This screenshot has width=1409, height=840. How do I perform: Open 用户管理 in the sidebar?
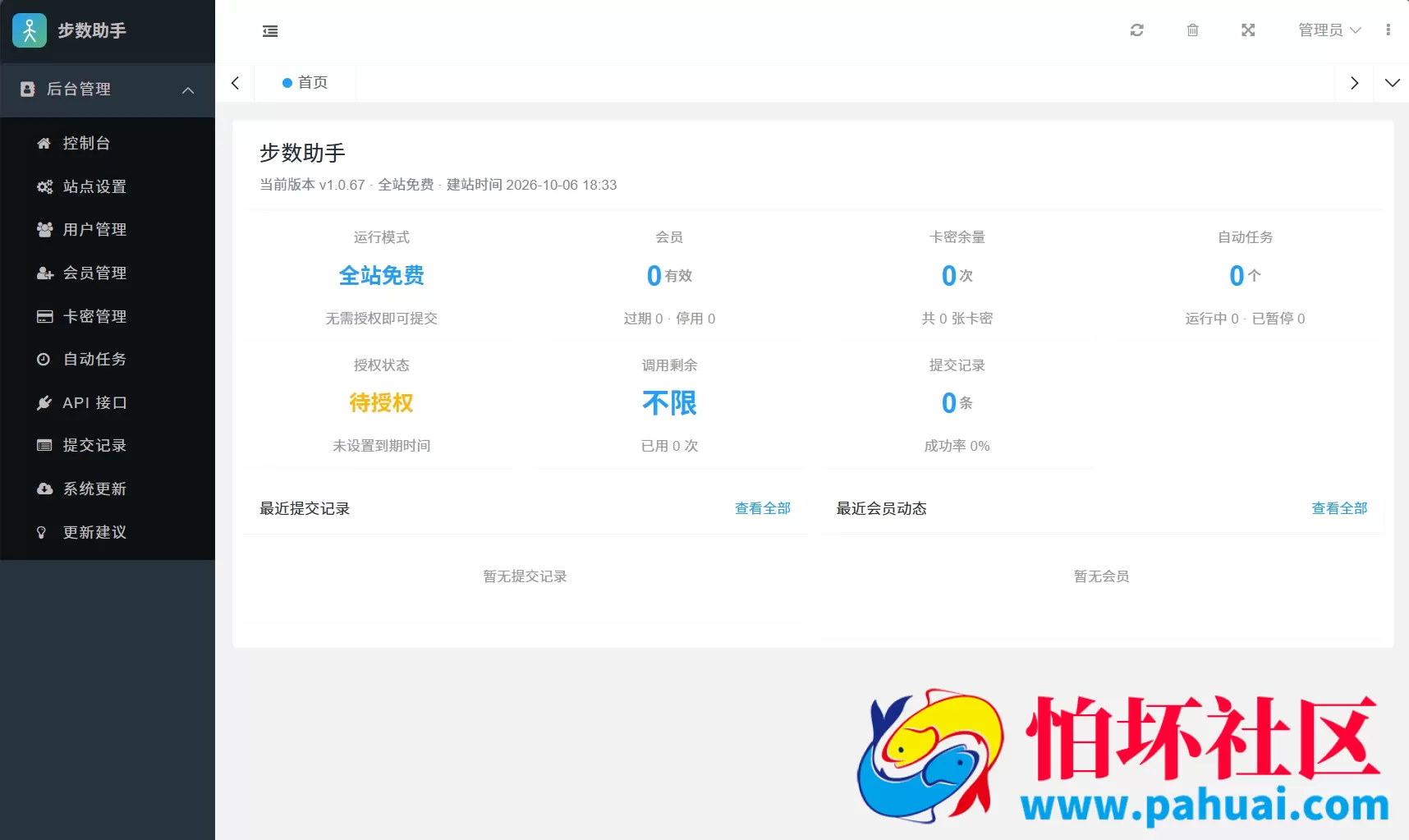pos(108,229)
